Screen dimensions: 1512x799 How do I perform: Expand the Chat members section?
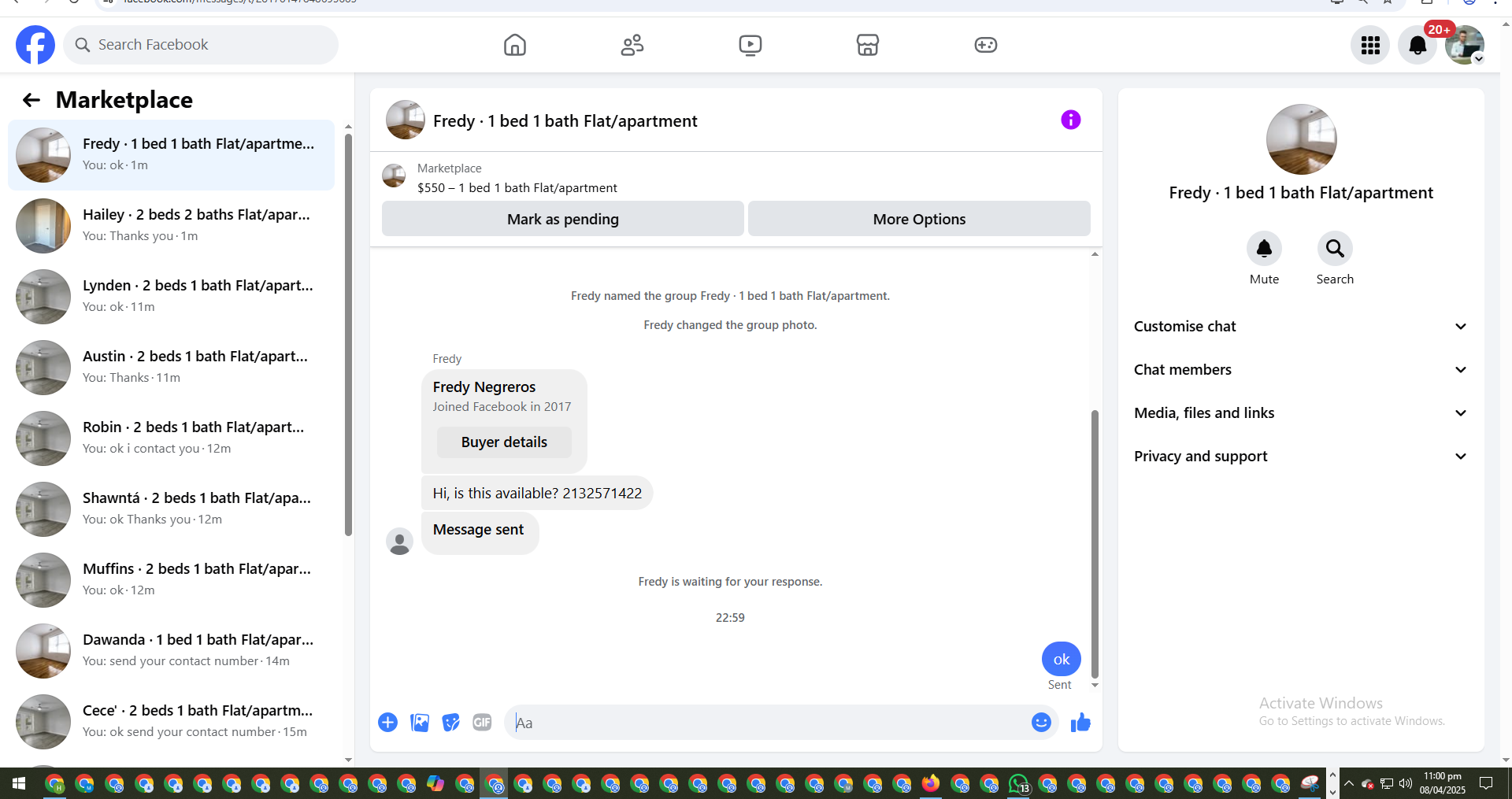(1301, 369)
